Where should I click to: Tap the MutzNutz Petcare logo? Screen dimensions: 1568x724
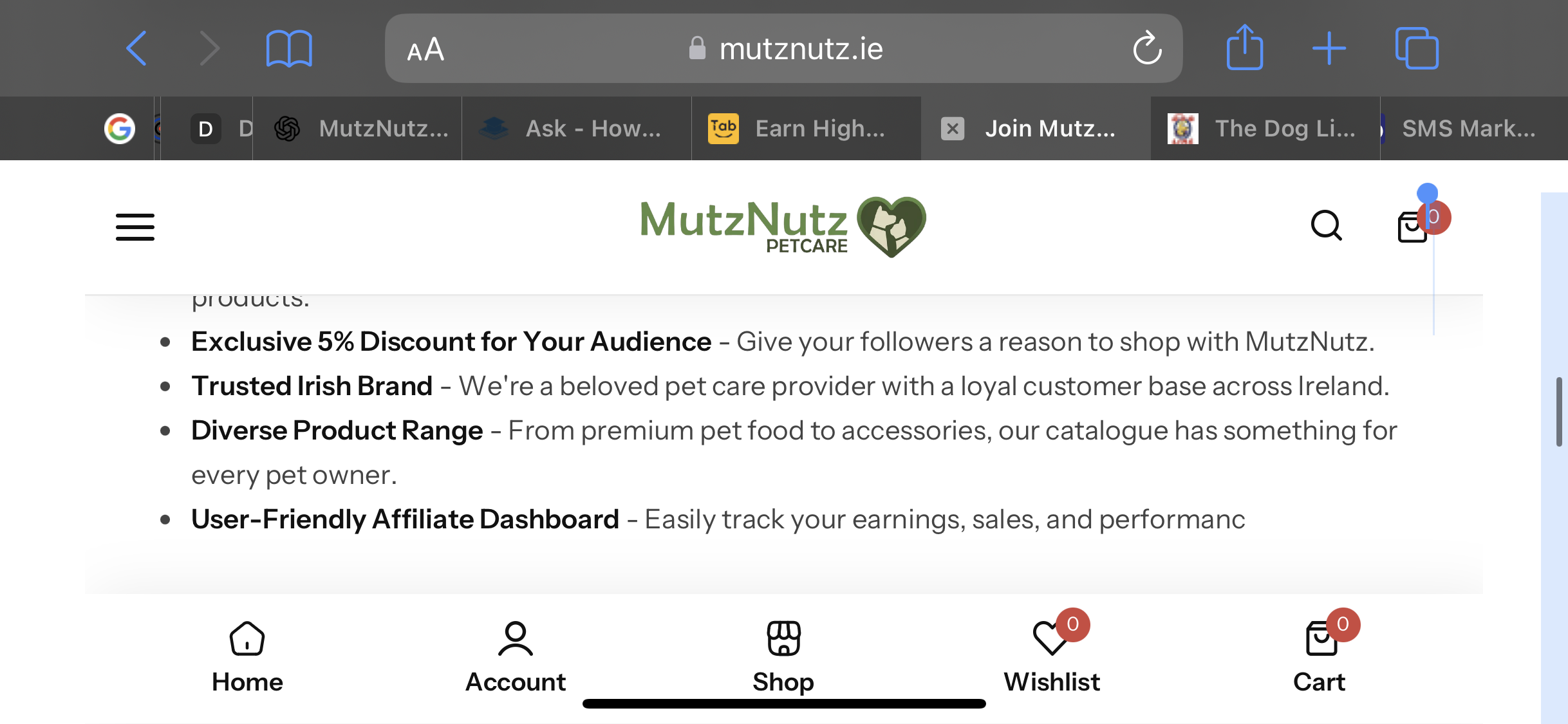783,227
